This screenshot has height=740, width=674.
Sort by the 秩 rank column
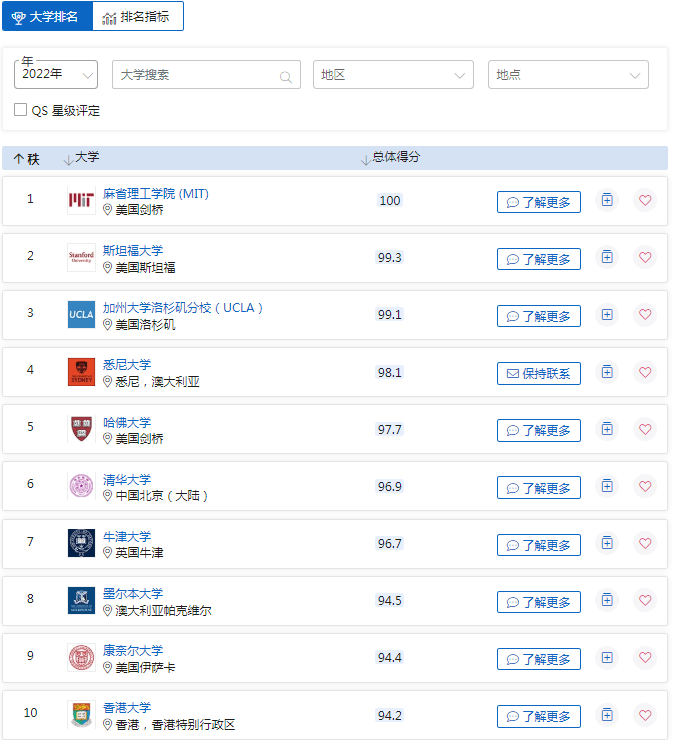tap(26, 159)
